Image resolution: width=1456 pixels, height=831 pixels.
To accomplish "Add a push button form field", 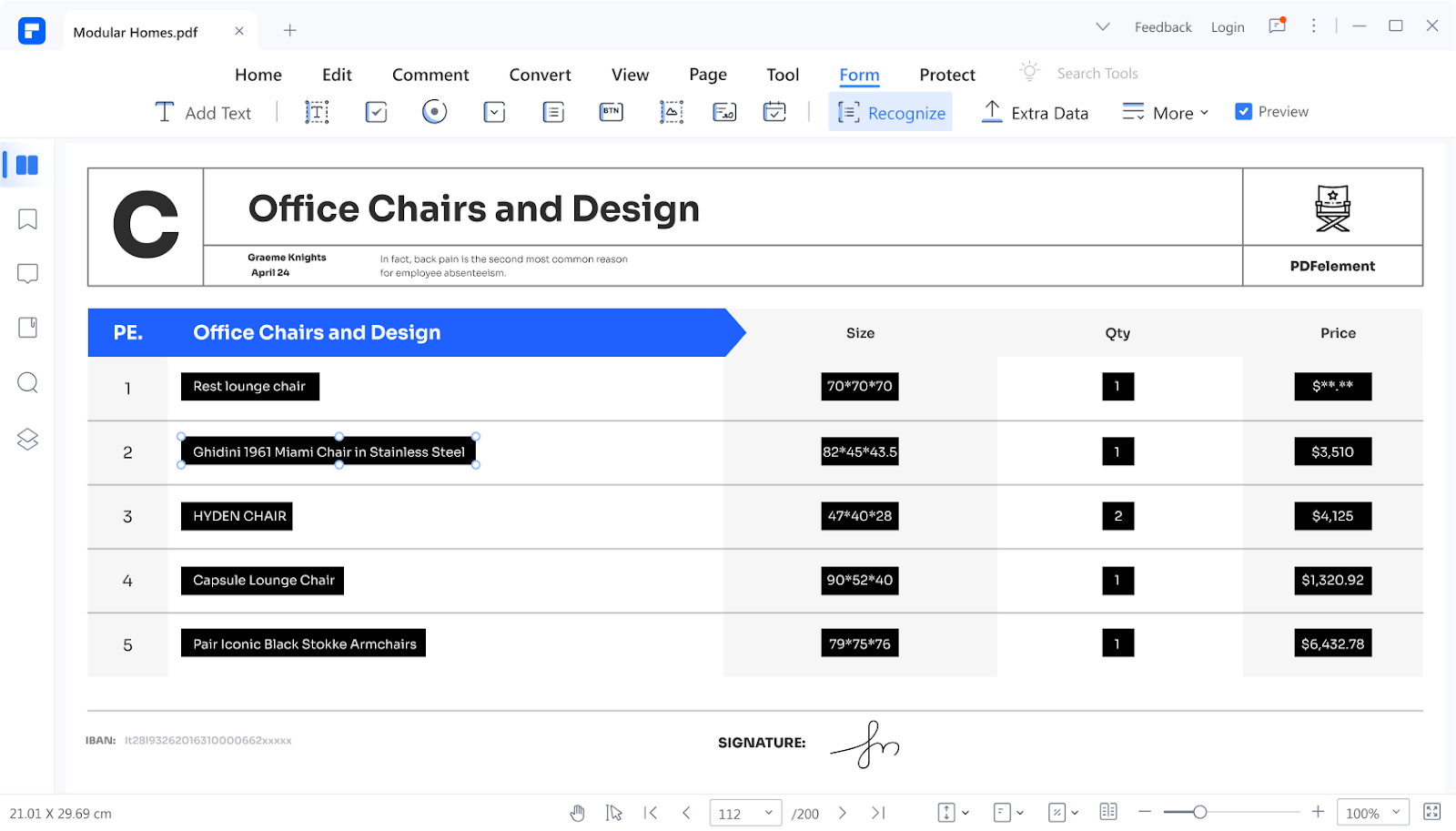I will pos(612,112).
